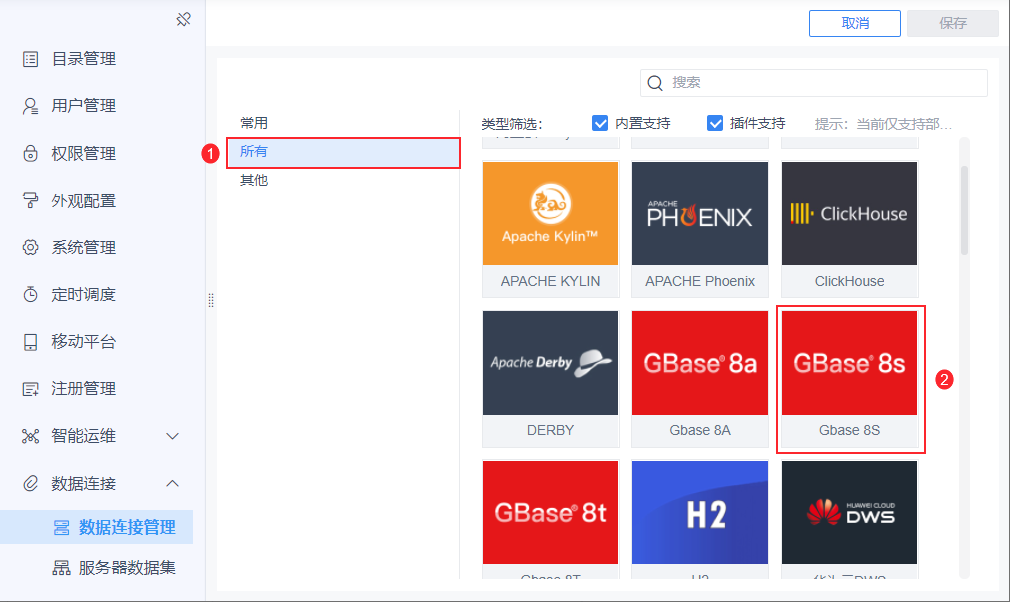Viewport: 1010px width, 602px height.
Task: Click the Gbase 8S label
Action: 849,430
